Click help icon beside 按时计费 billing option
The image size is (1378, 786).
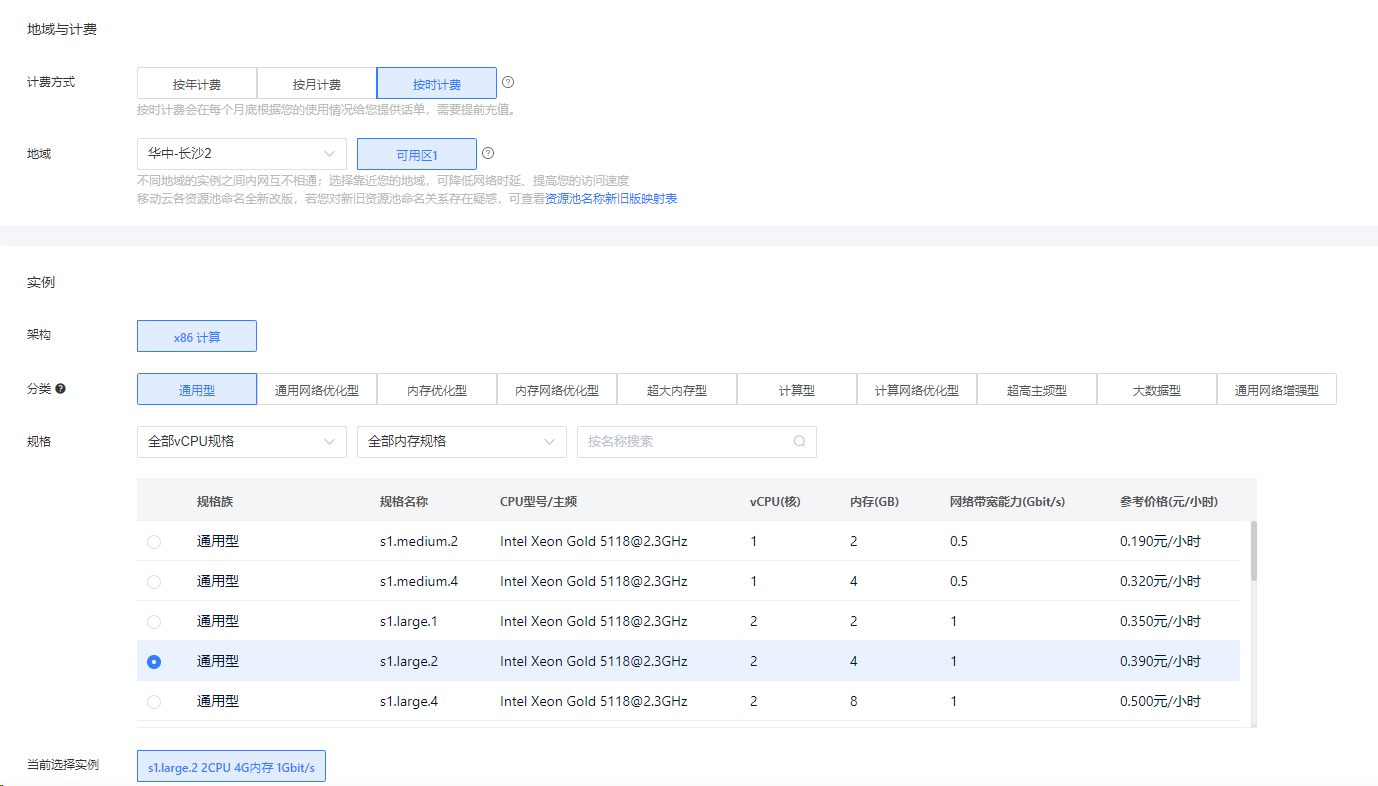508,82
